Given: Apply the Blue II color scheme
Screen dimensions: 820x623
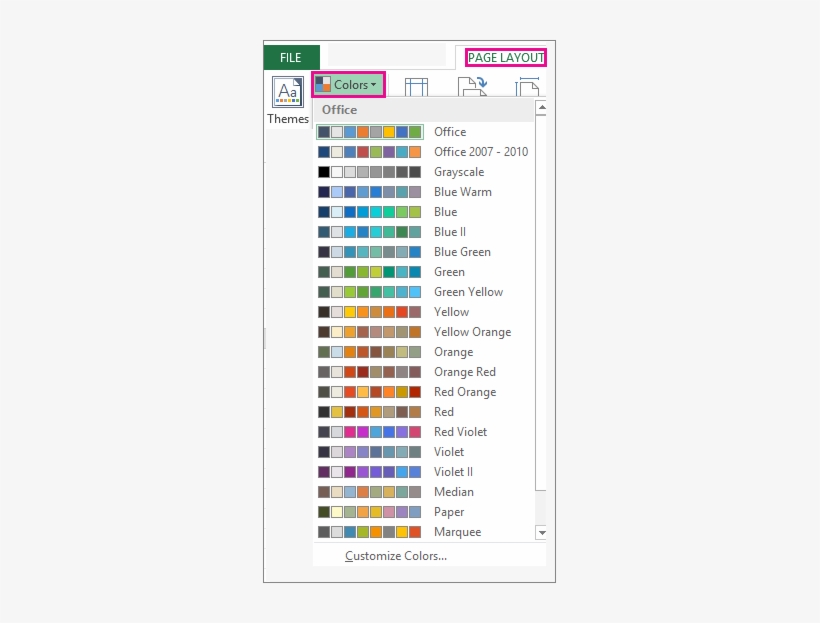Looking at the screenshot, I should pos(425,232).
